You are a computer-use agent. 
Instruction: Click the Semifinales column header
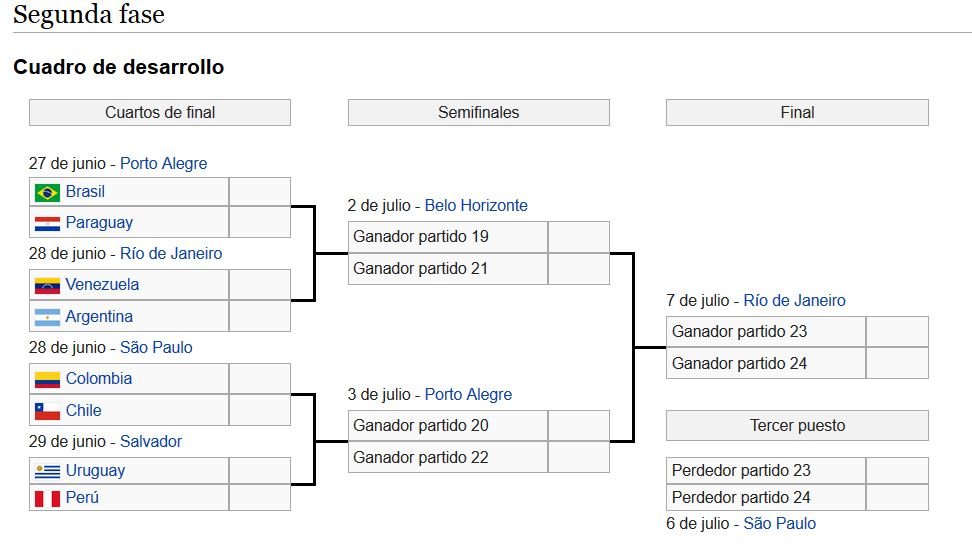(478, 113)
